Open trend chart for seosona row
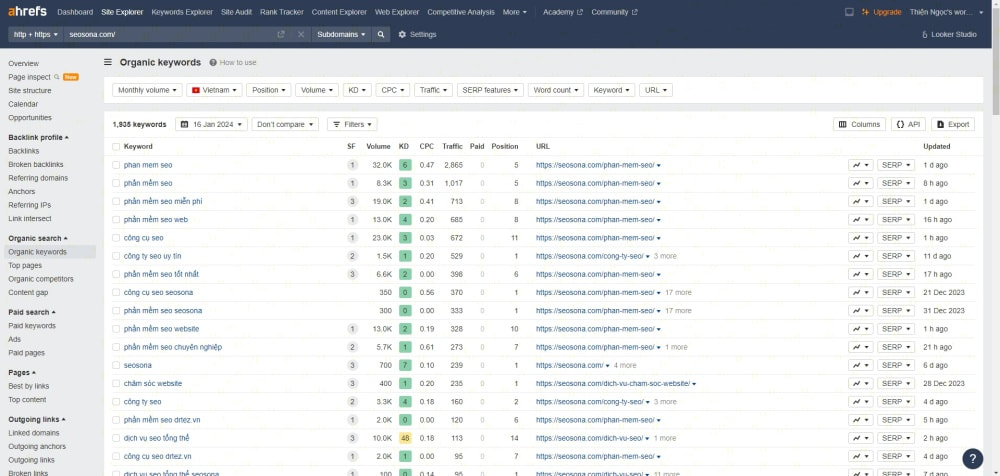Screen dimensions: 1000x476 coord(860,365)
